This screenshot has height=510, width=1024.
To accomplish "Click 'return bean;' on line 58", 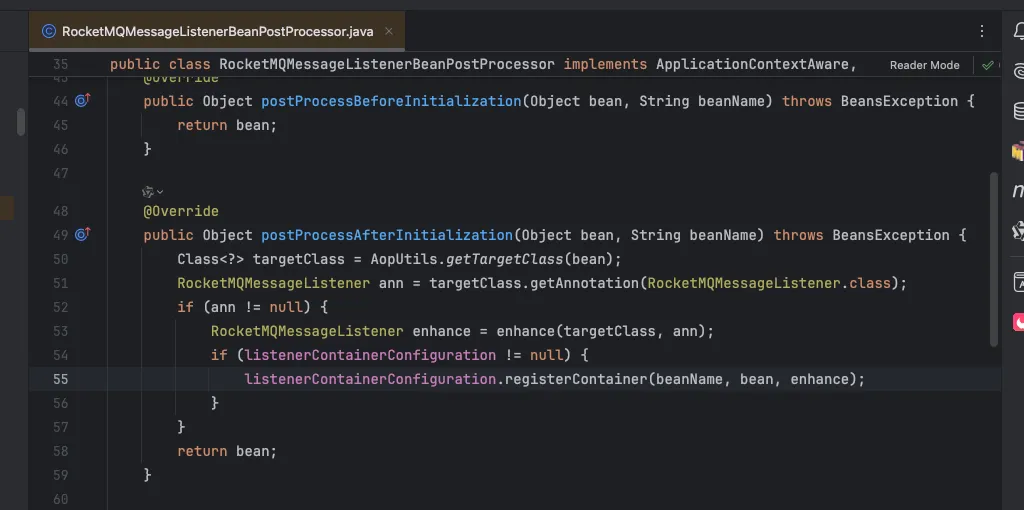I will tap(227, 451).
